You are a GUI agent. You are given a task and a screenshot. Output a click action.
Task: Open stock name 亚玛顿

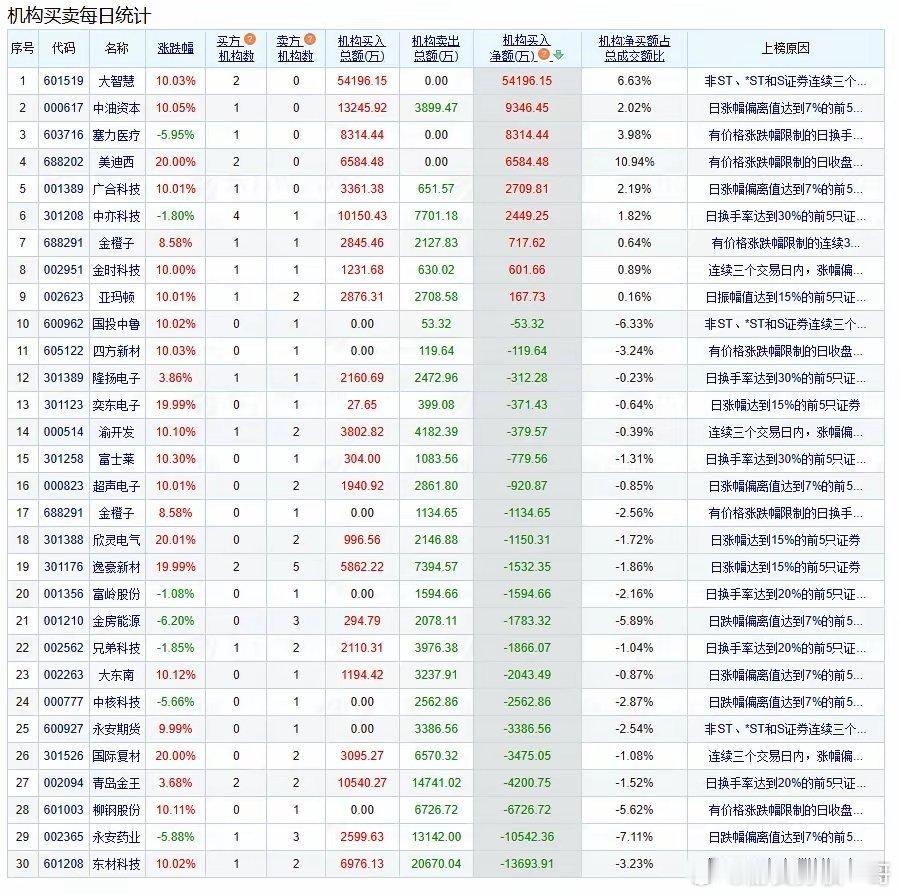tap(117, 297)
